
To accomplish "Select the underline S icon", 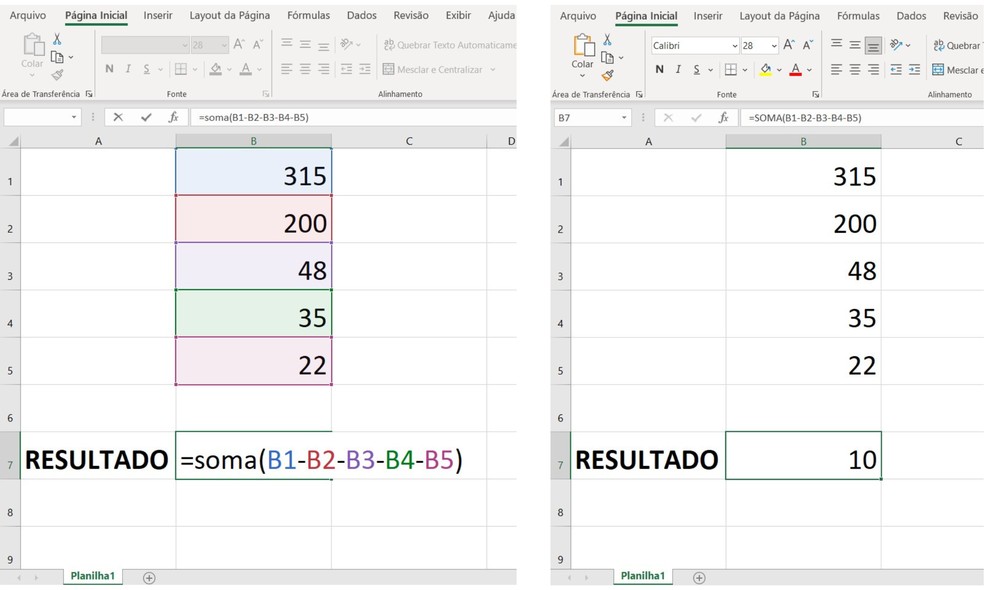I will (x=695, y=68).
